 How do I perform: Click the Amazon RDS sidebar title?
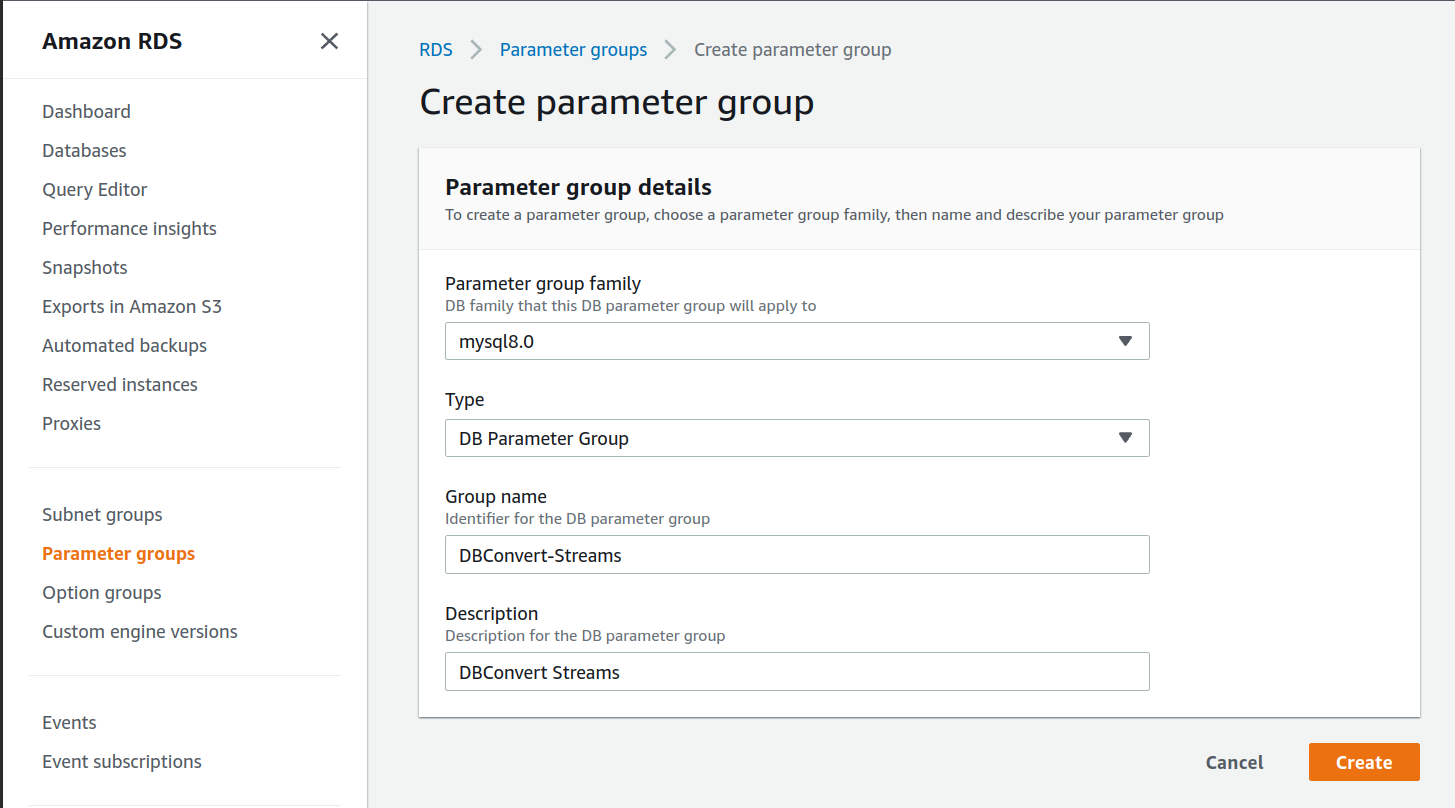point(112,41)
